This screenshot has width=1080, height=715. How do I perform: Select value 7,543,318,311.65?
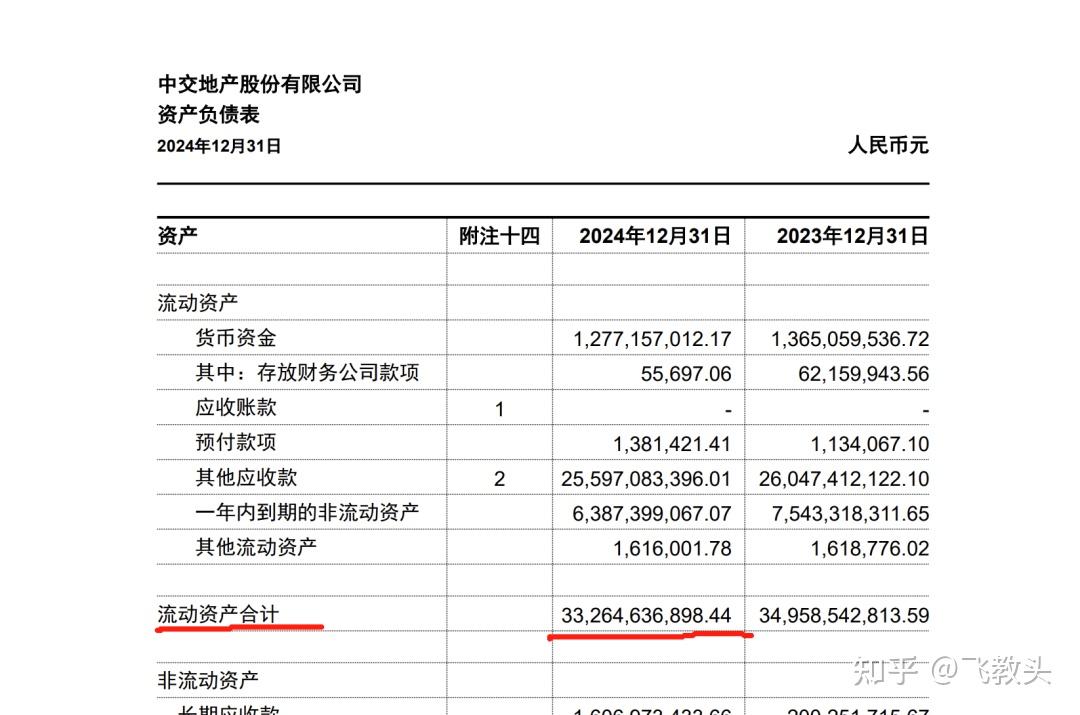point(850,514)
